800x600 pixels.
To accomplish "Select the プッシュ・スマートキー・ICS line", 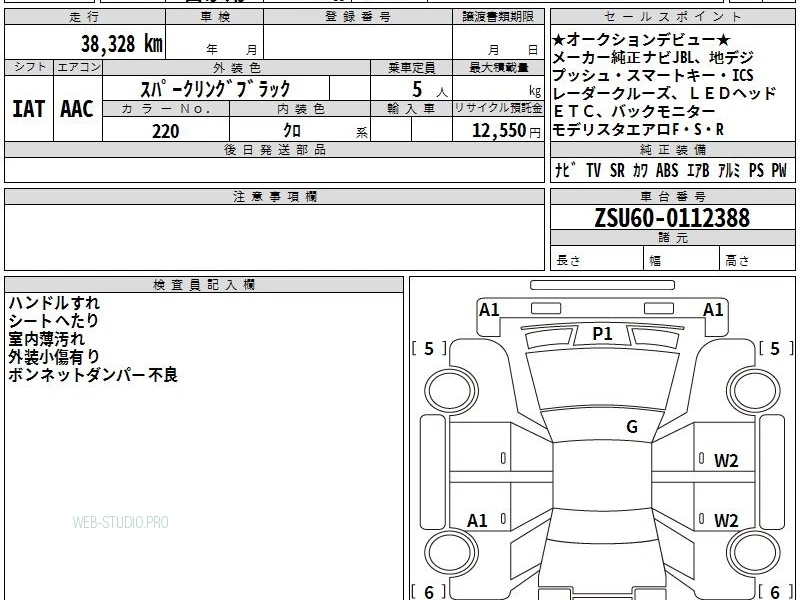I will point(653,75).
